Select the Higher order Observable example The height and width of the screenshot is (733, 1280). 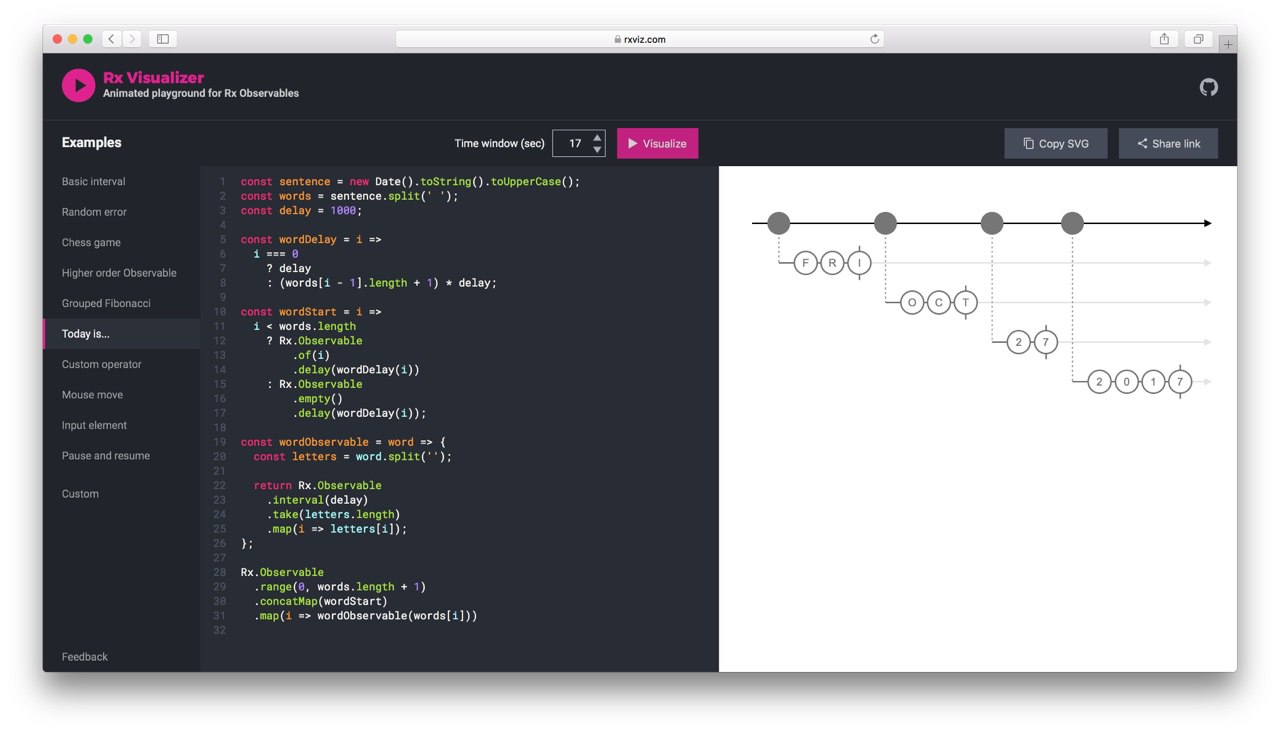coord(121,273)
